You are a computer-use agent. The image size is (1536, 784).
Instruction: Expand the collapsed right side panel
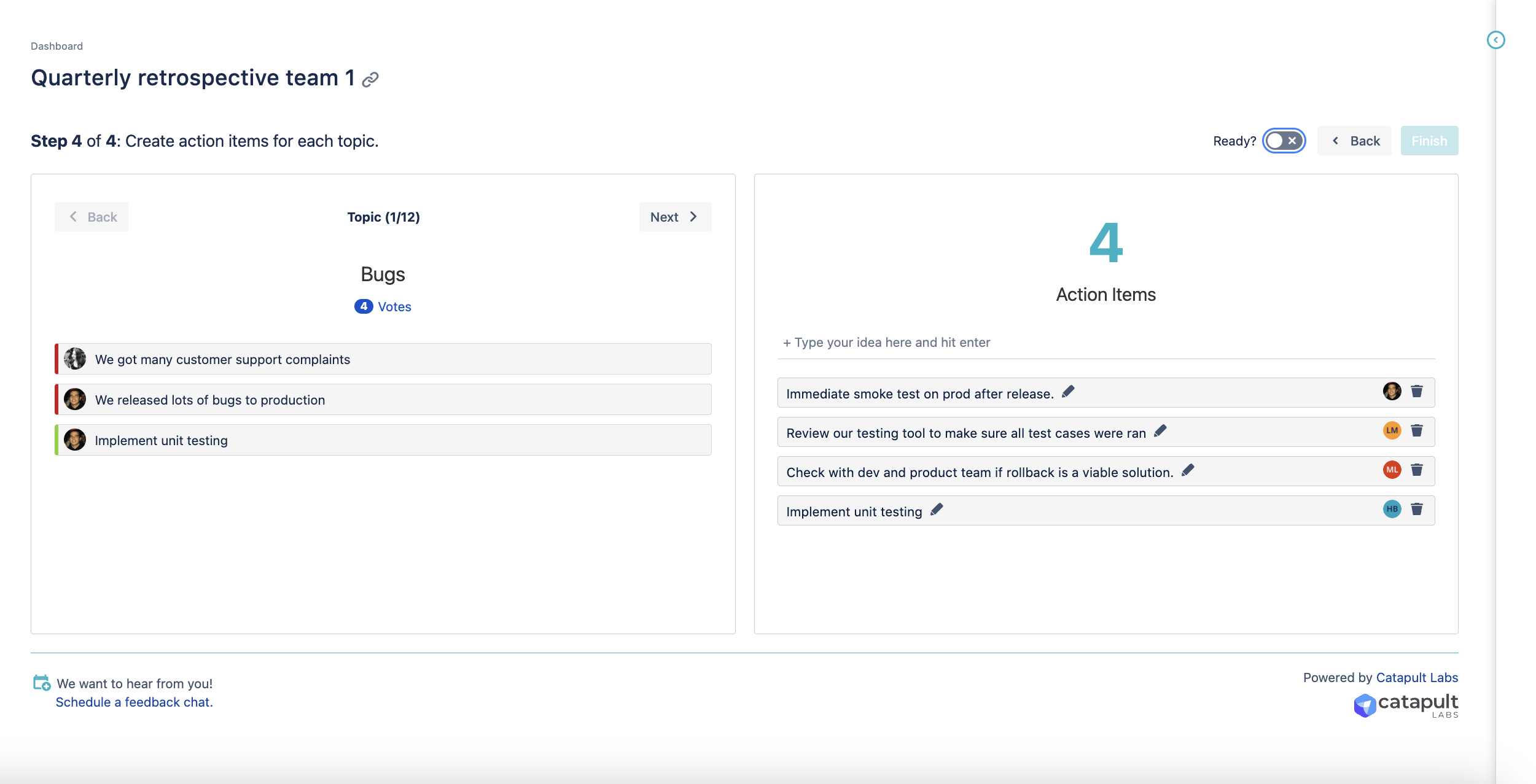[x=1495, y=41]
